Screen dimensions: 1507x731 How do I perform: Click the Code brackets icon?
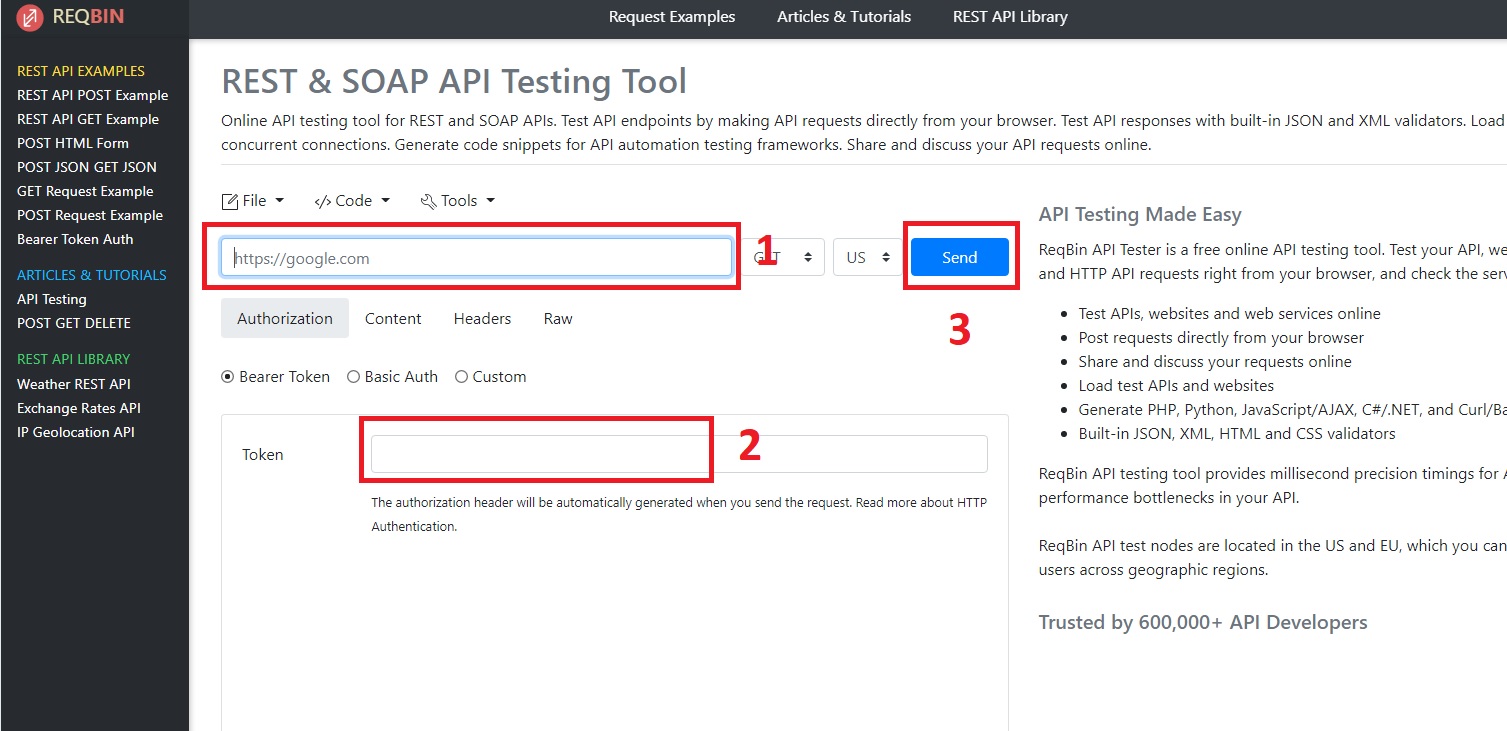click(322, 201)
